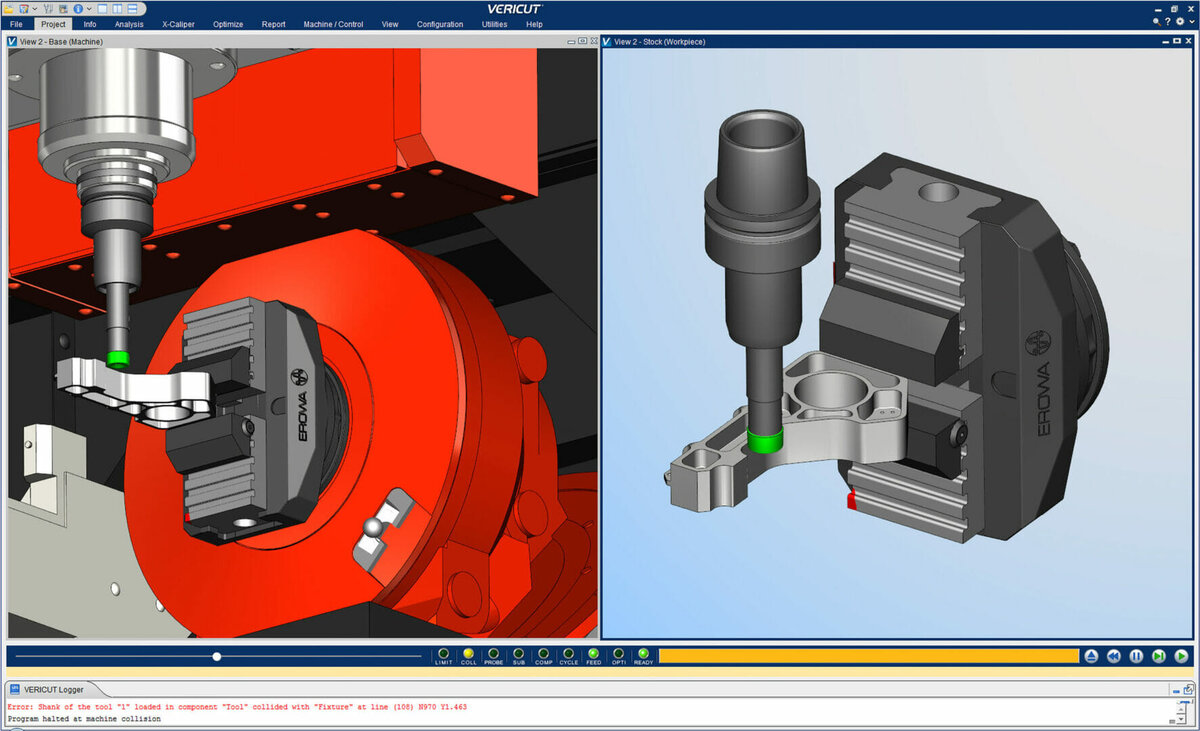The height and width of the screenshot is (731, 1200).
Task: Minimize the Stock (Workpiece) view panel
Action: [x=1166, y=42]
